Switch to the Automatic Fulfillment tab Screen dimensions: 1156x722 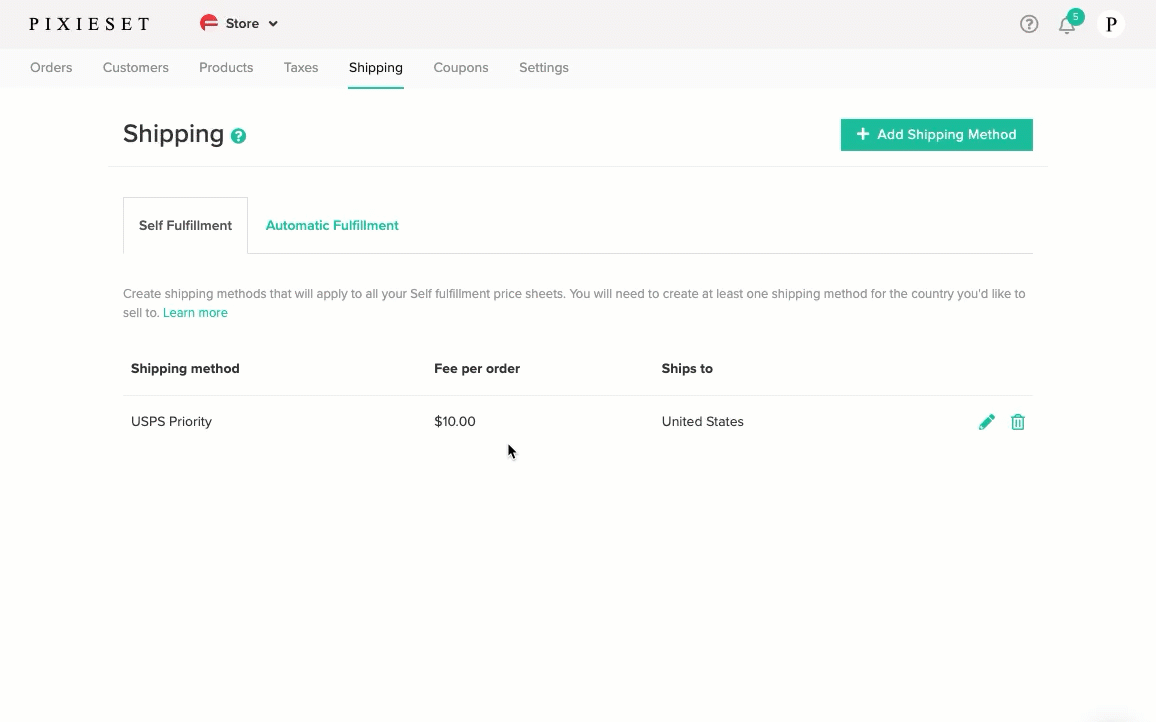pyautogui.click(x=332, y=225)
